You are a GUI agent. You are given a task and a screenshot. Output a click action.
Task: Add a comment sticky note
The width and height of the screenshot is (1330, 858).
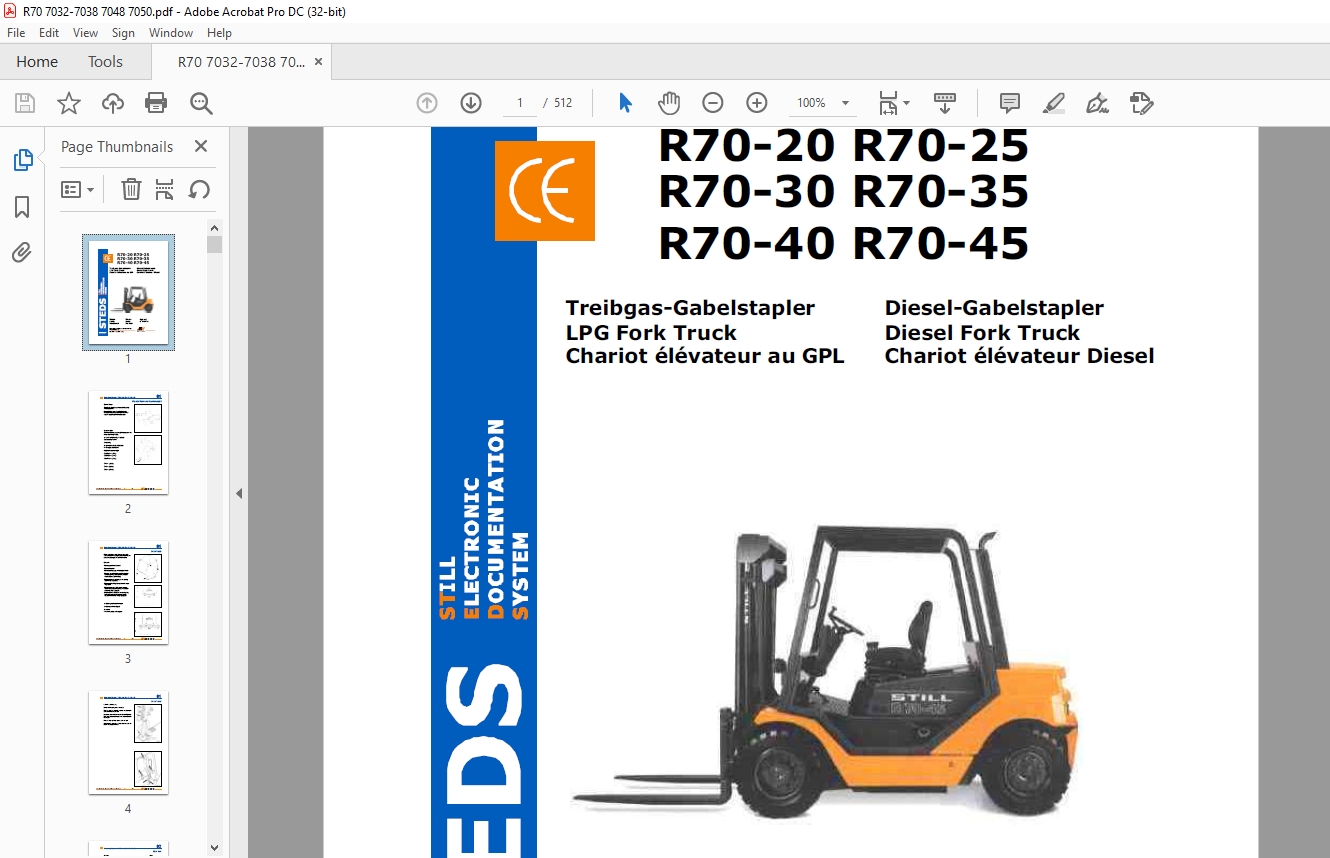click(x=1010, y=103)
